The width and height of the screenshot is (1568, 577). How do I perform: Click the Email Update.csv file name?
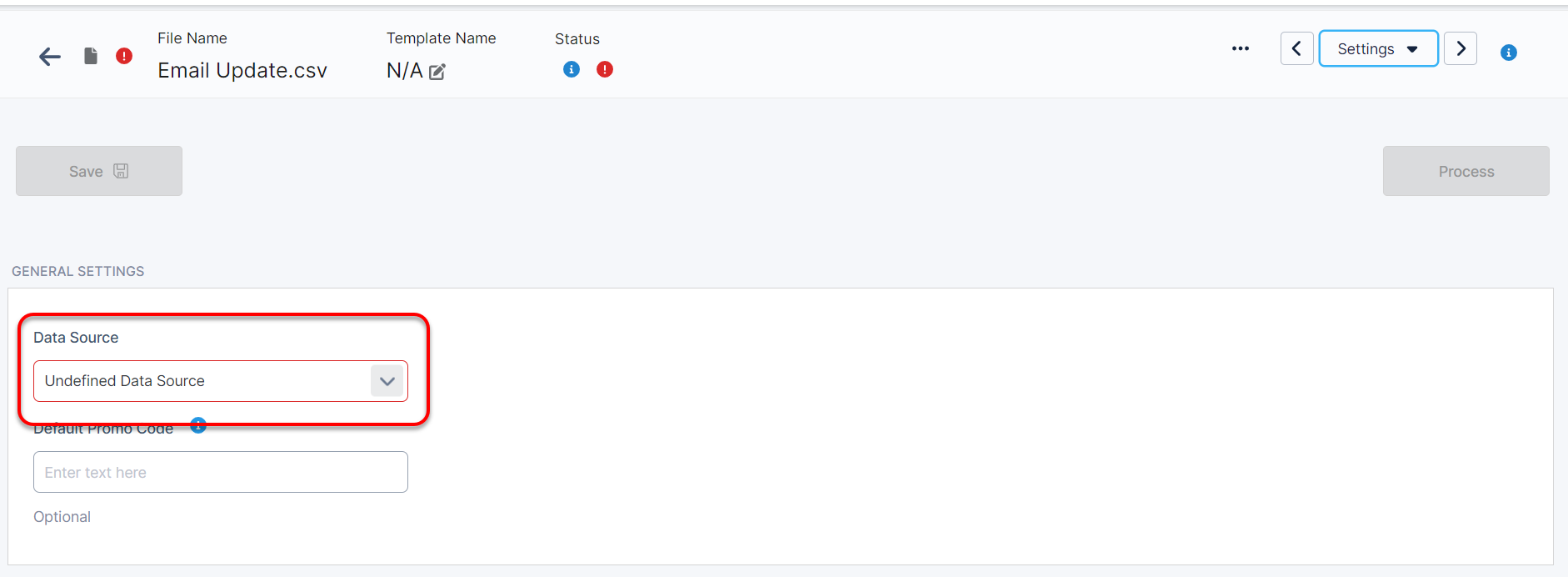point(242,71)
